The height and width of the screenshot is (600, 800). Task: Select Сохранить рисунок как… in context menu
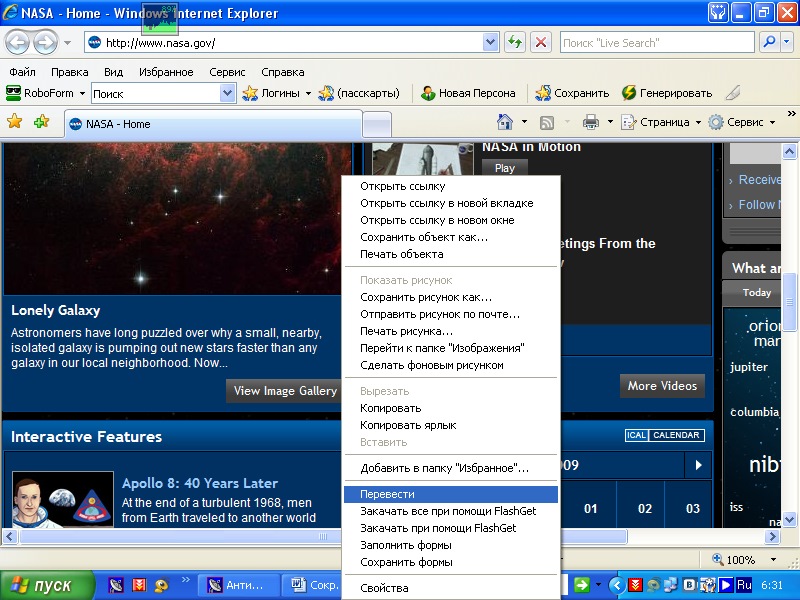coord(451,297)
